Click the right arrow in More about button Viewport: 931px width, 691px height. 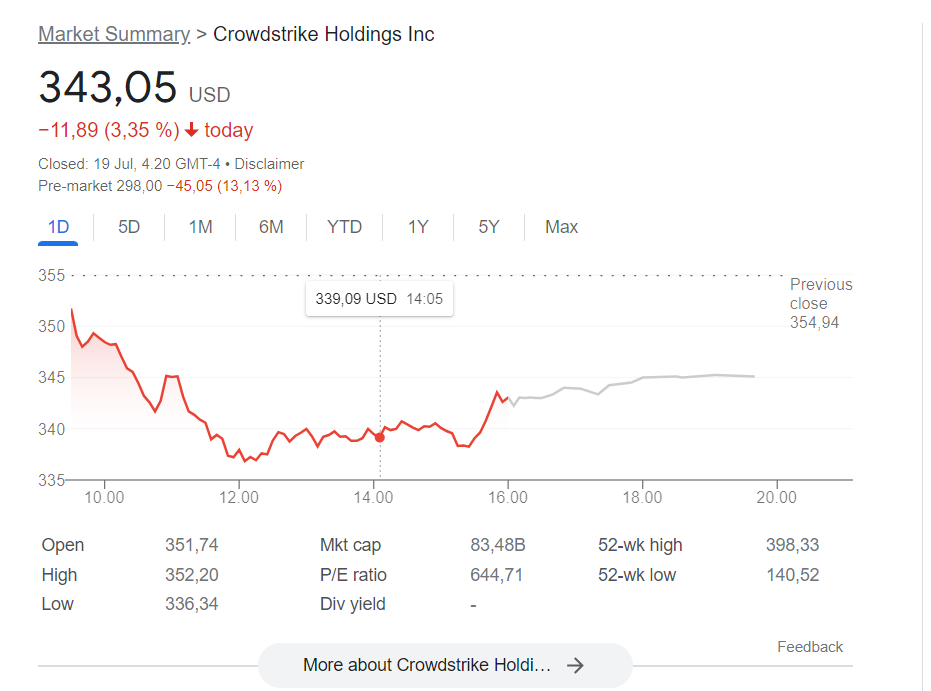pos(575,665)
